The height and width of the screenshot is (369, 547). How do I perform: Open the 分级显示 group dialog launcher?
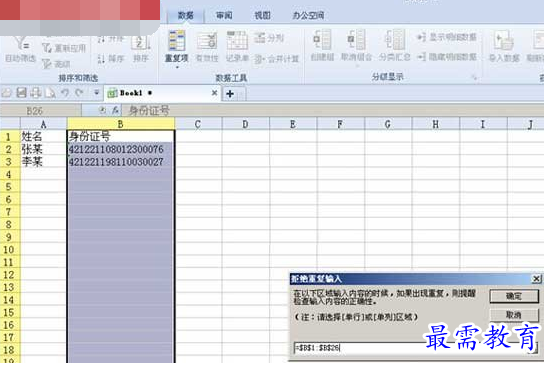[474, 77]
